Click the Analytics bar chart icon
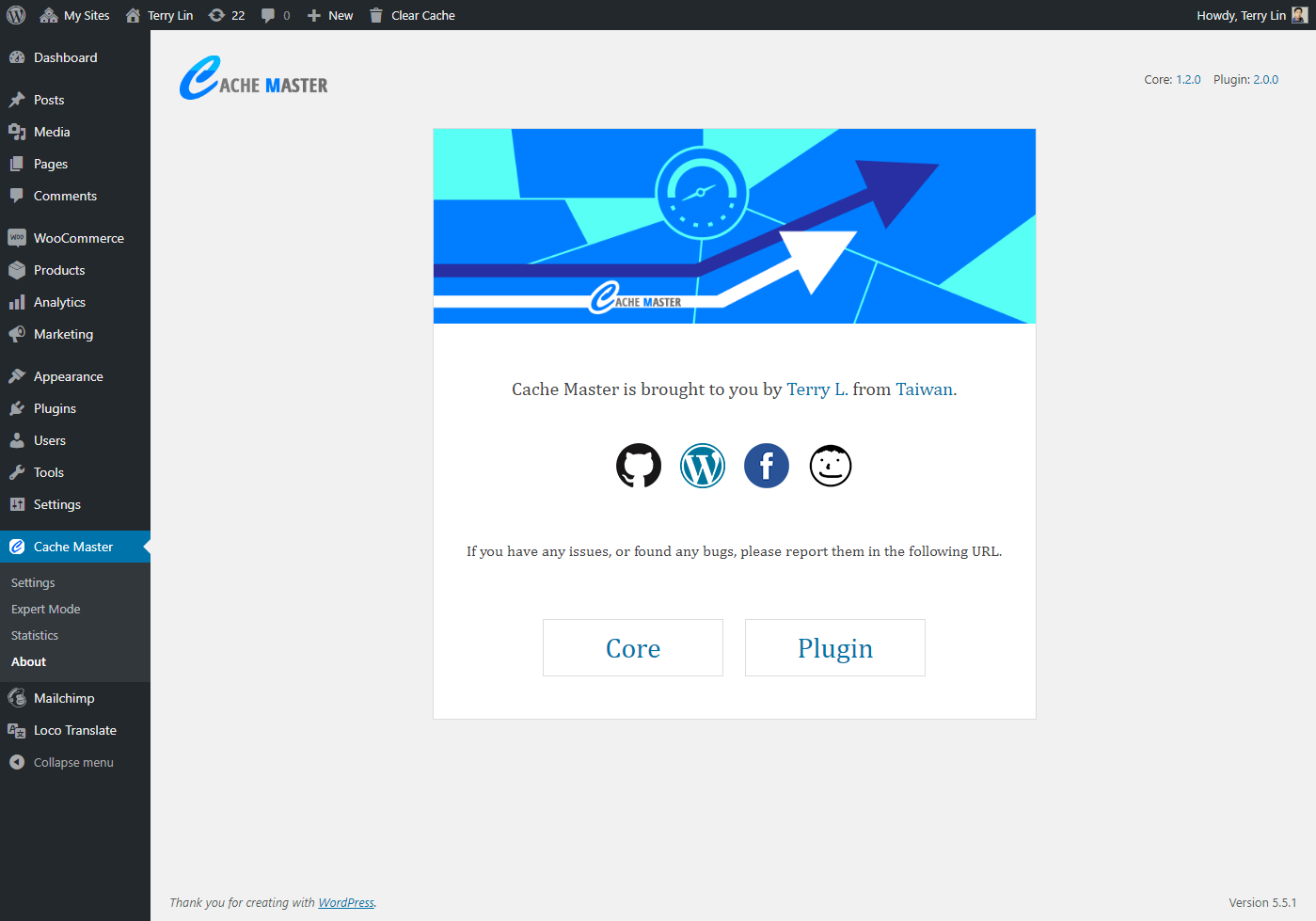 [x=17, y=302]
